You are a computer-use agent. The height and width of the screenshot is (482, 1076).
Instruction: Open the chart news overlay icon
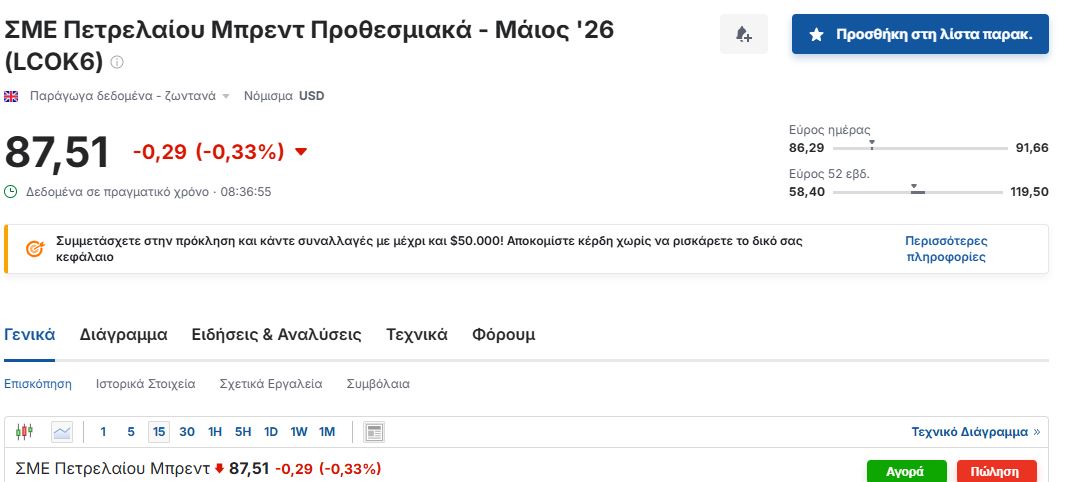click(374, 432)
